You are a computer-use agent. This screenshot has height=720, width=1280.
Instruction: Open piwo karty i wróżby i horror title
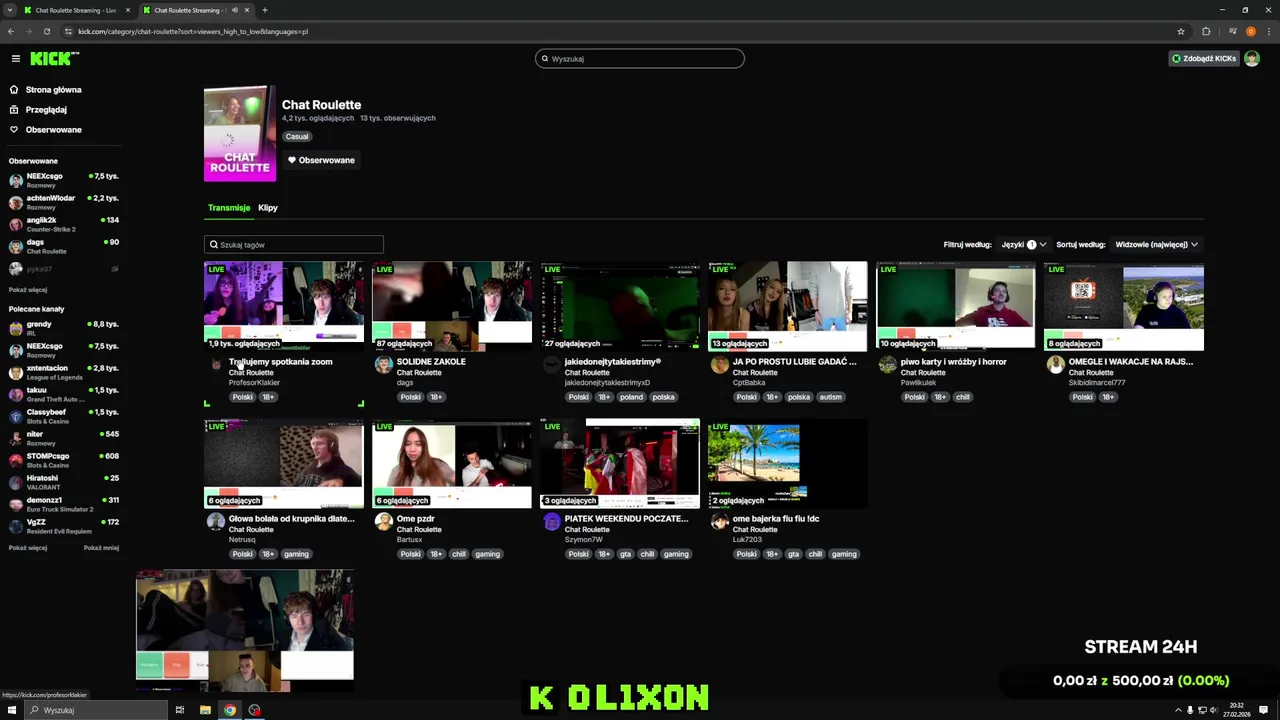(x=953, y=362)
